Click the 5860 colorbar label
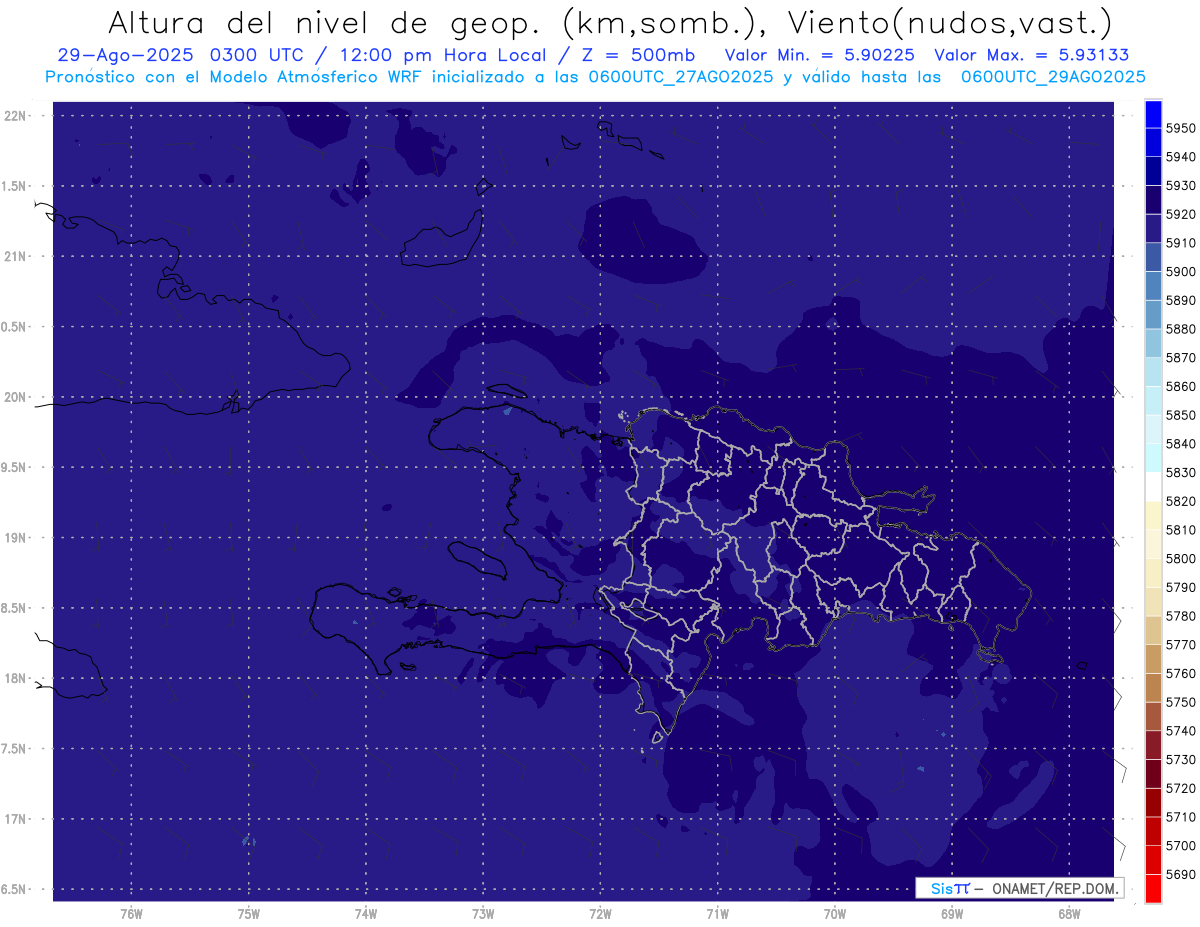The image size is (1200, 927). pos(1181,387)
